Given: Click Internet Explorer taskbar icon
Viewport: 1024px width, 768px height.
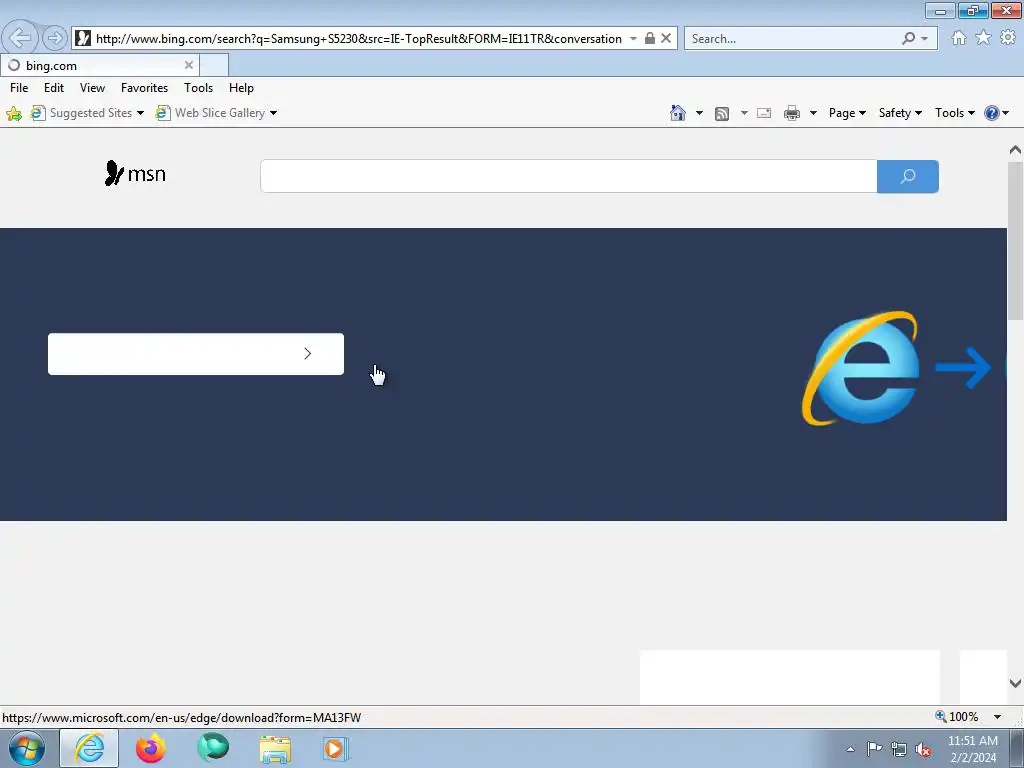Looking at the screenshot, I should tap(89, 748).
